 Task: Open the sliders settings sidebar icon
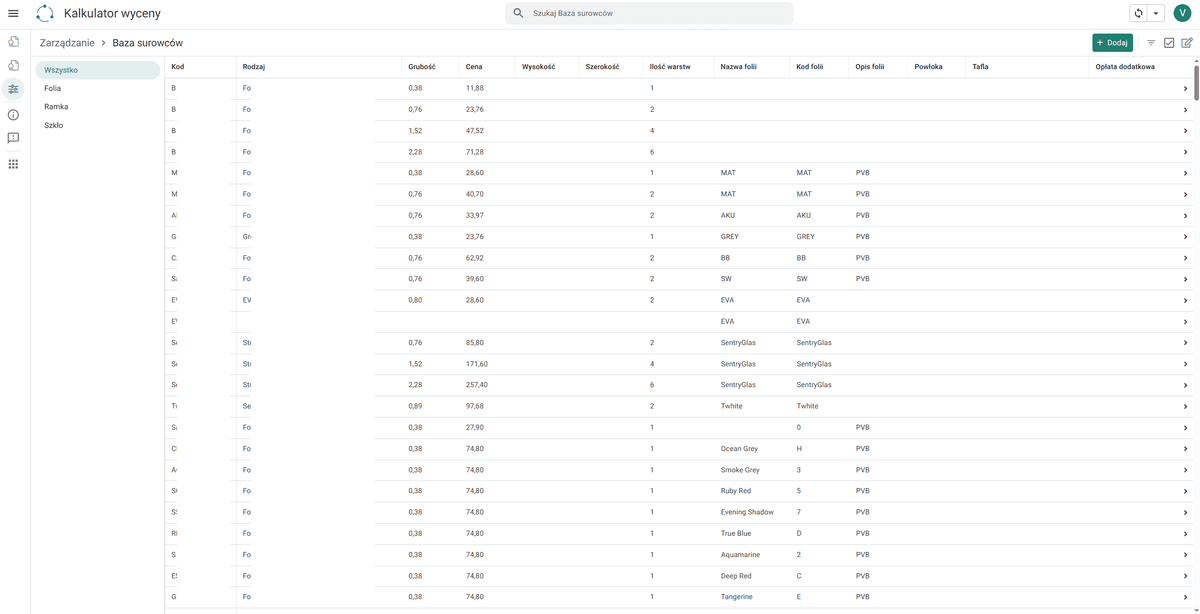13,89
